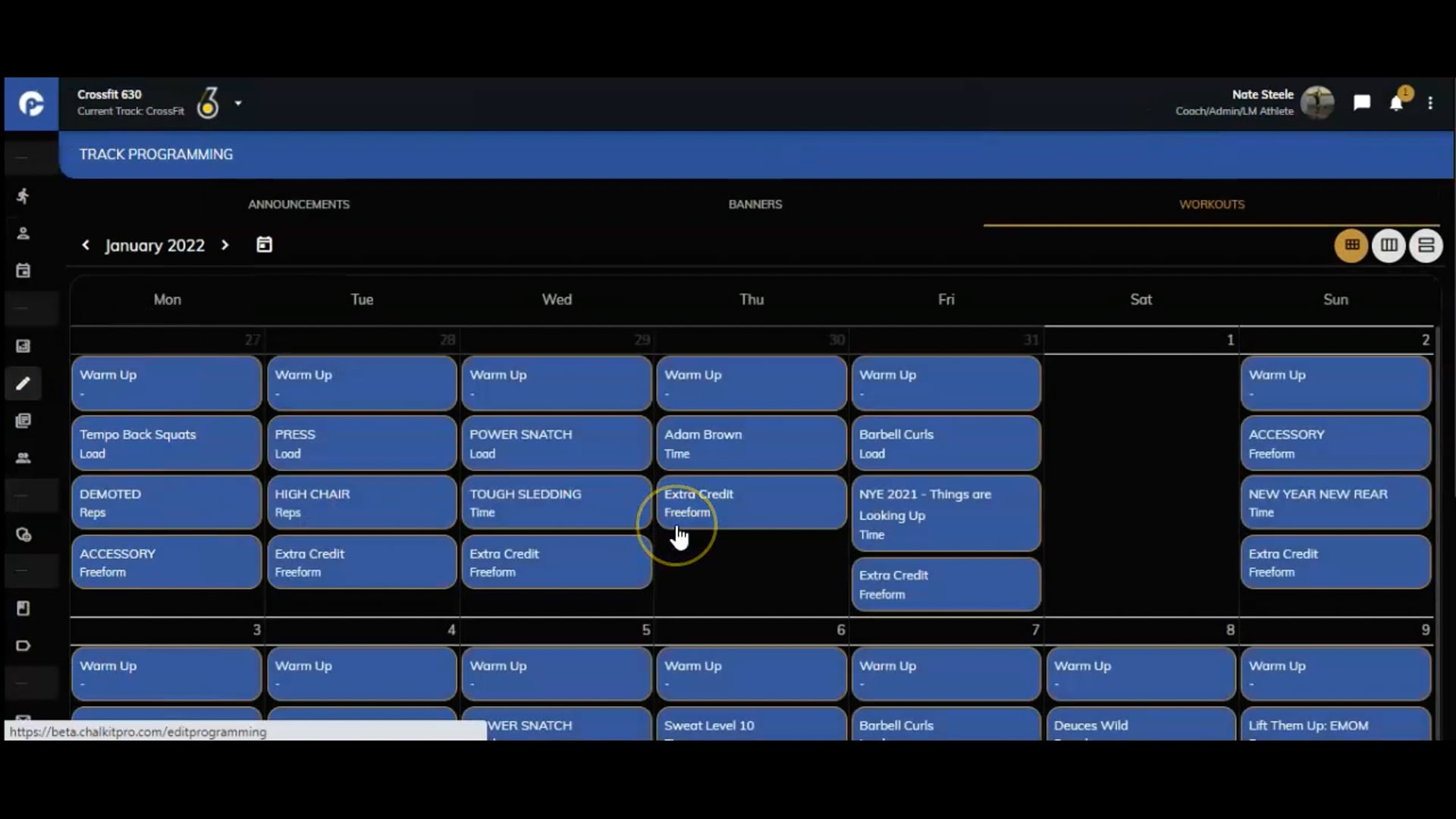The image size is (1456, 819).
Task: Open Barbell Curls card on Friday 31
Action: (946, 444)
